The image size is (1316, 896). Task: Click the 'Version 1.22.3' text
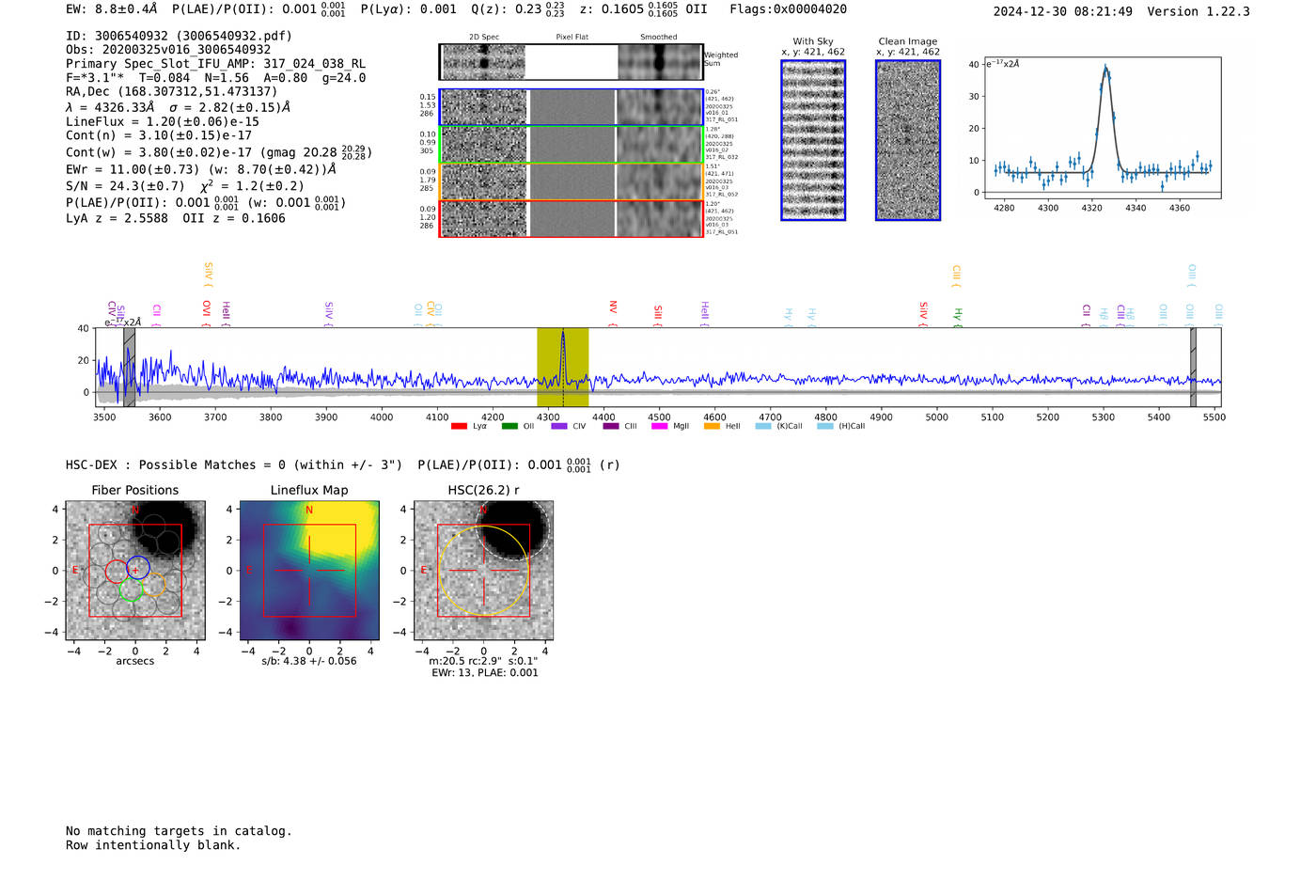pos(1198,11)
